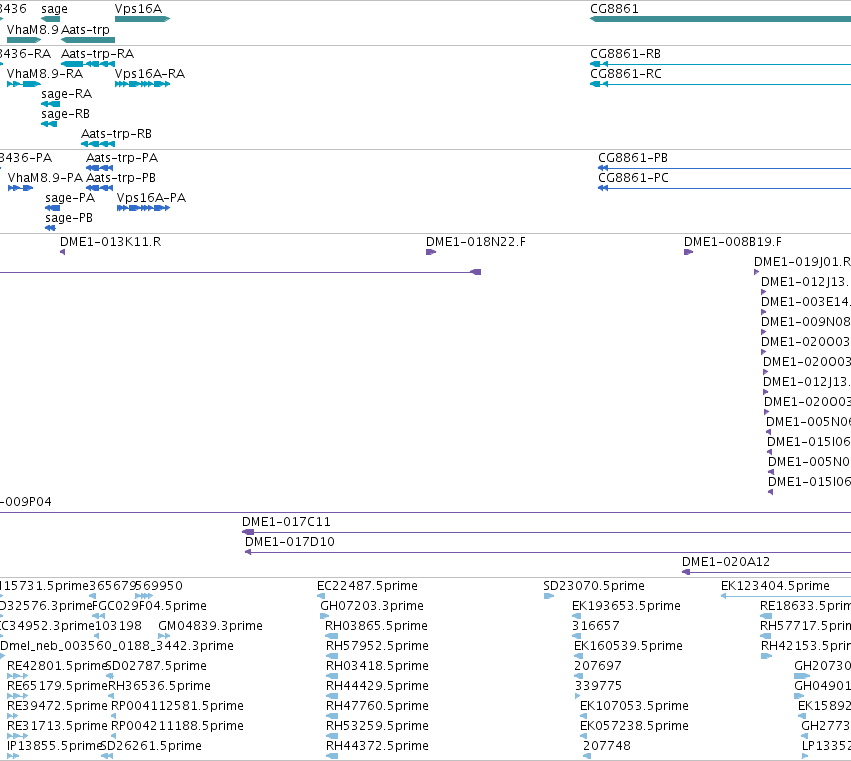Click Dmel_neb_003560_0188_3442.3prime label
This screenshot has width=851, height=761.
(117, 645)
